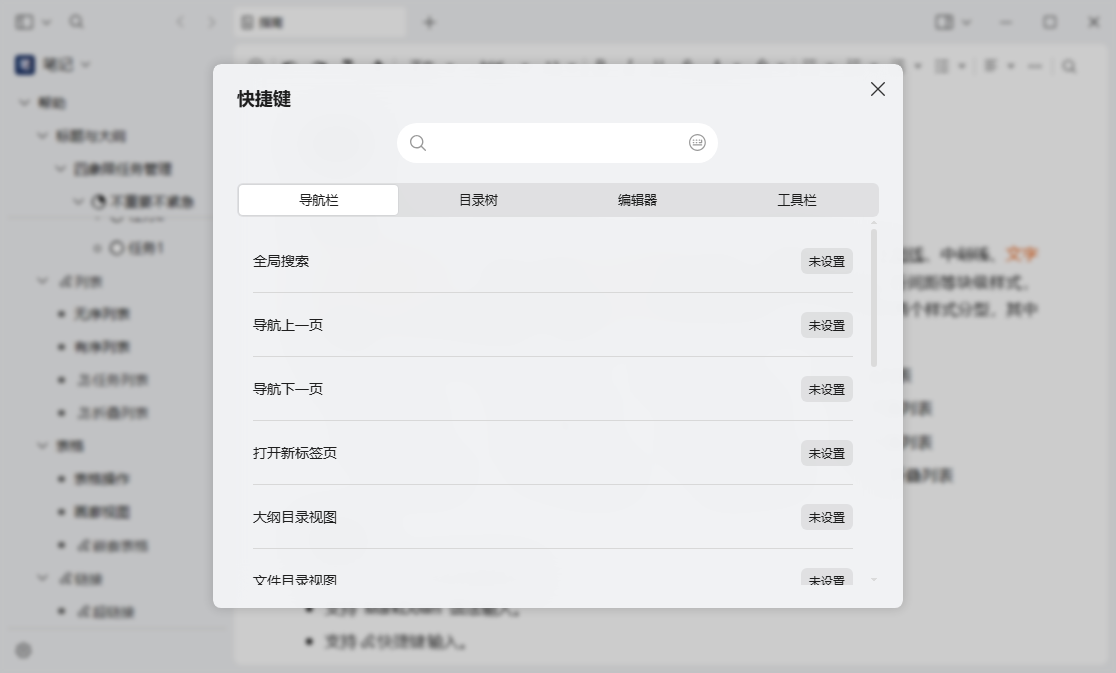Click the search icon in the sidebar header
The width and height of the screenshot is (1116, 673).
click(76, 21)
